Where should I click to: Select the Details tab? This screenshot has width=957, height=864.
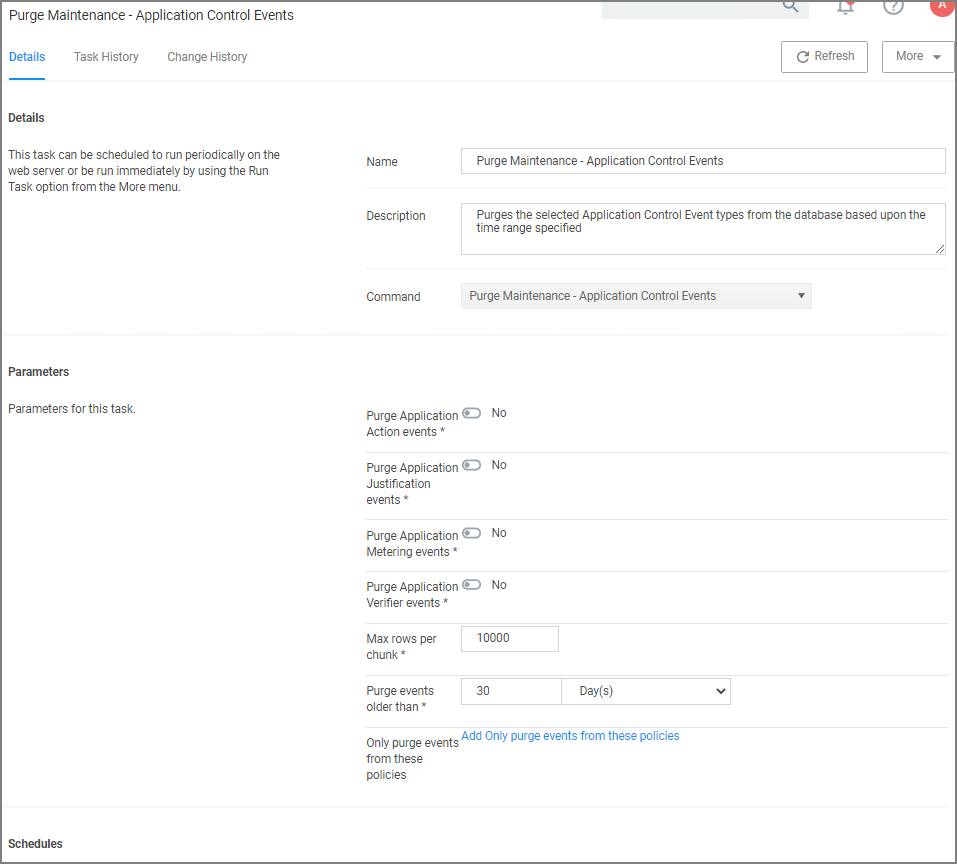click(27, 57)
